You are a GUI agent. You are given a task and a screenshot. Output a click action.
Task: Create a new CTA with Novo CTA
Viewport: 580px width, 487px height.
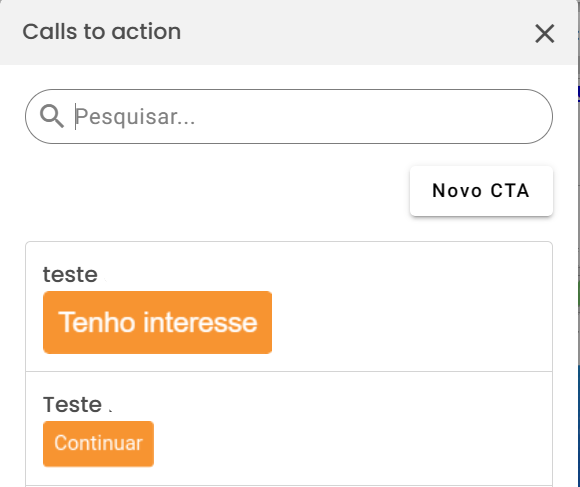click(481, 191)
